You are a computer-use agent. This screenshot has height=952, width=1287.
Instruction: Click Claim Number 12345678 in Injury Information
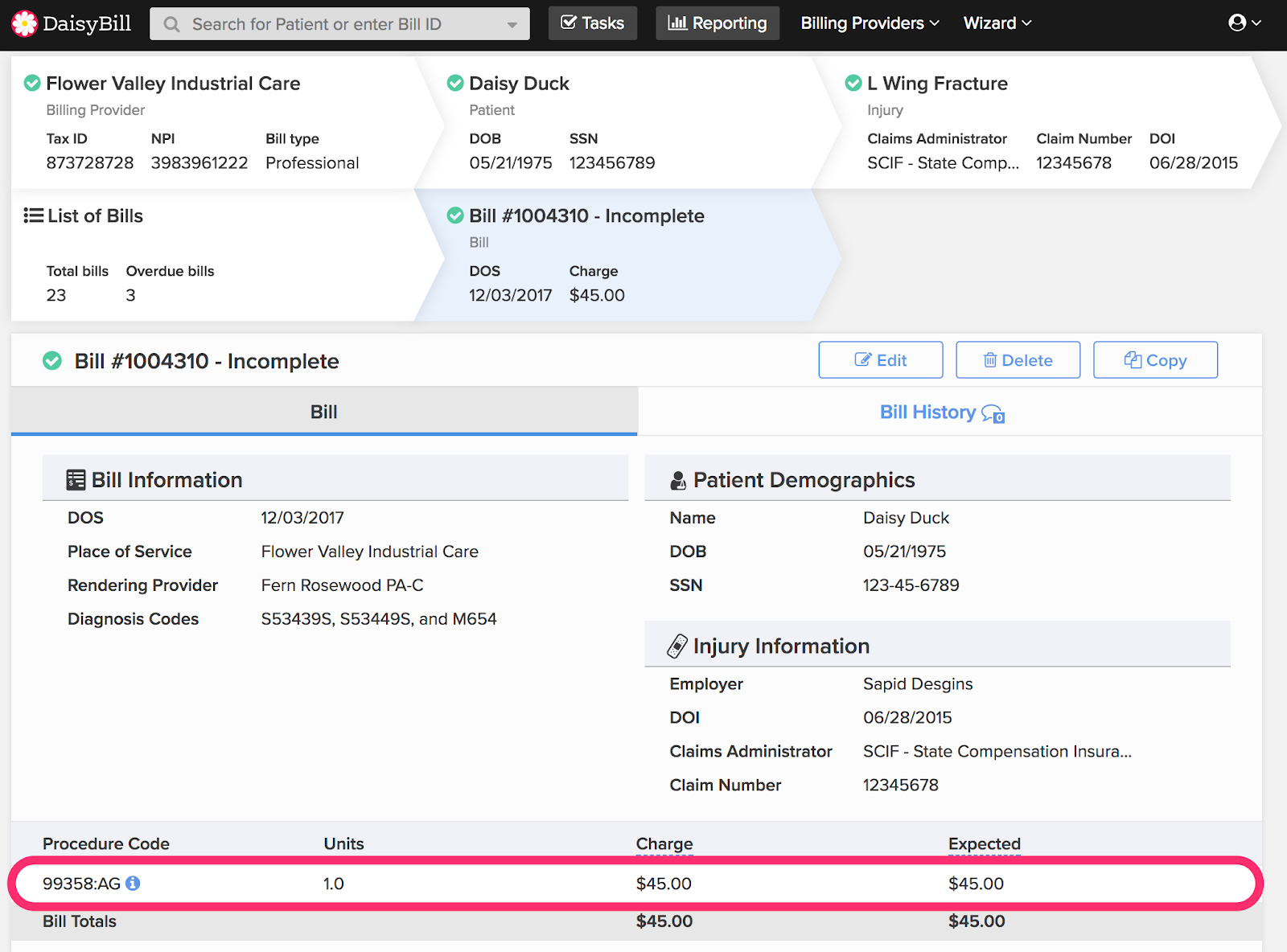point(901,786)
